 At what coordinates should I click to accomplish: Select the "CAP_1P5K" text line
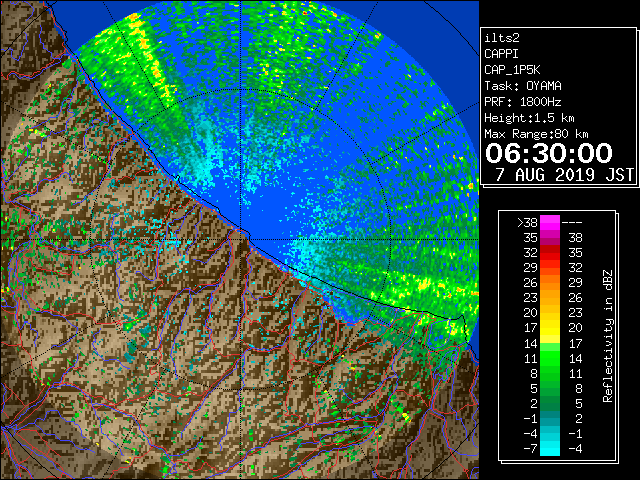coord(512,70)
